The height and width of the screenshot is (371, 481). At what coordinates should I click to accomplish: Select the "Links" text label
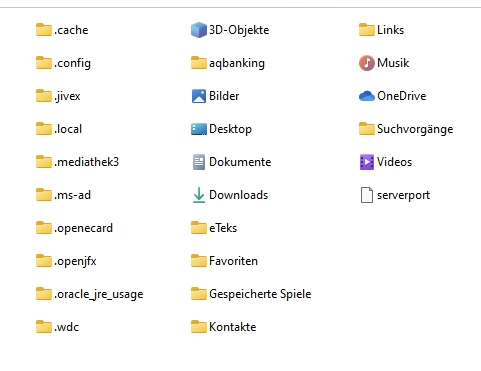[390, 30]
